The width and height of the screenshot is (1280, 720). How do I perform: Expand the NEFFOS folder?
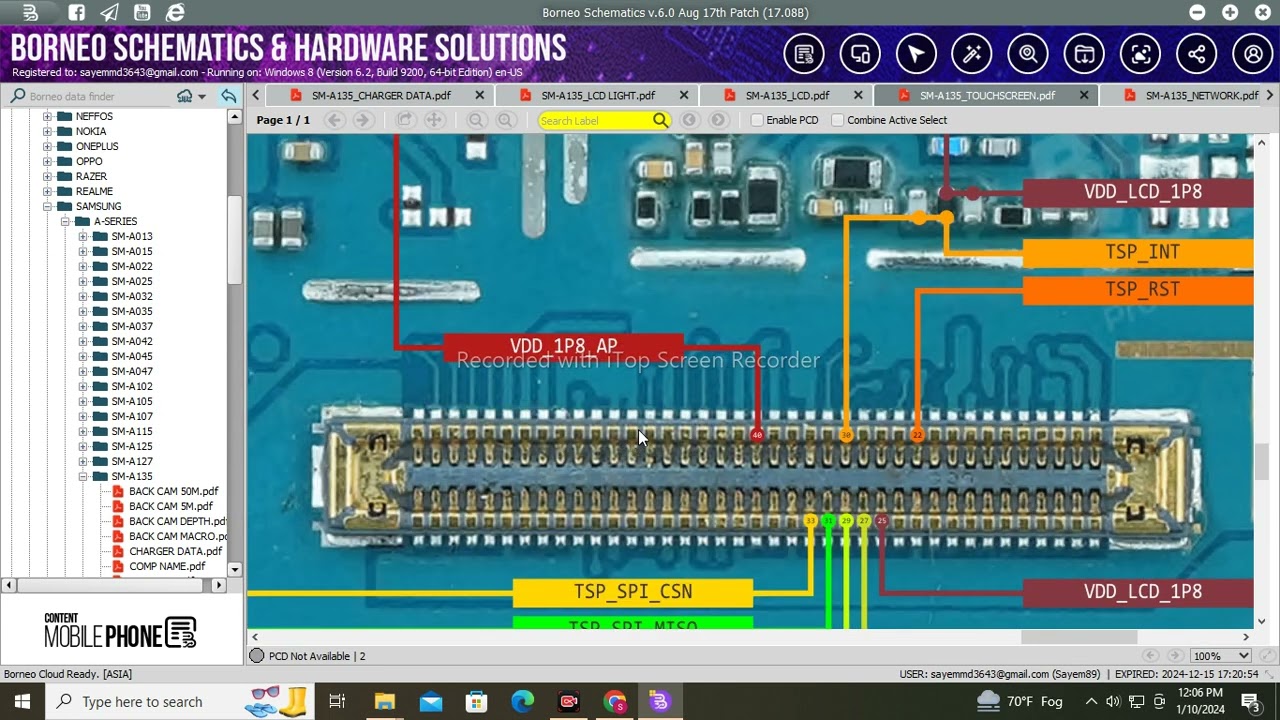click(47, 116)
